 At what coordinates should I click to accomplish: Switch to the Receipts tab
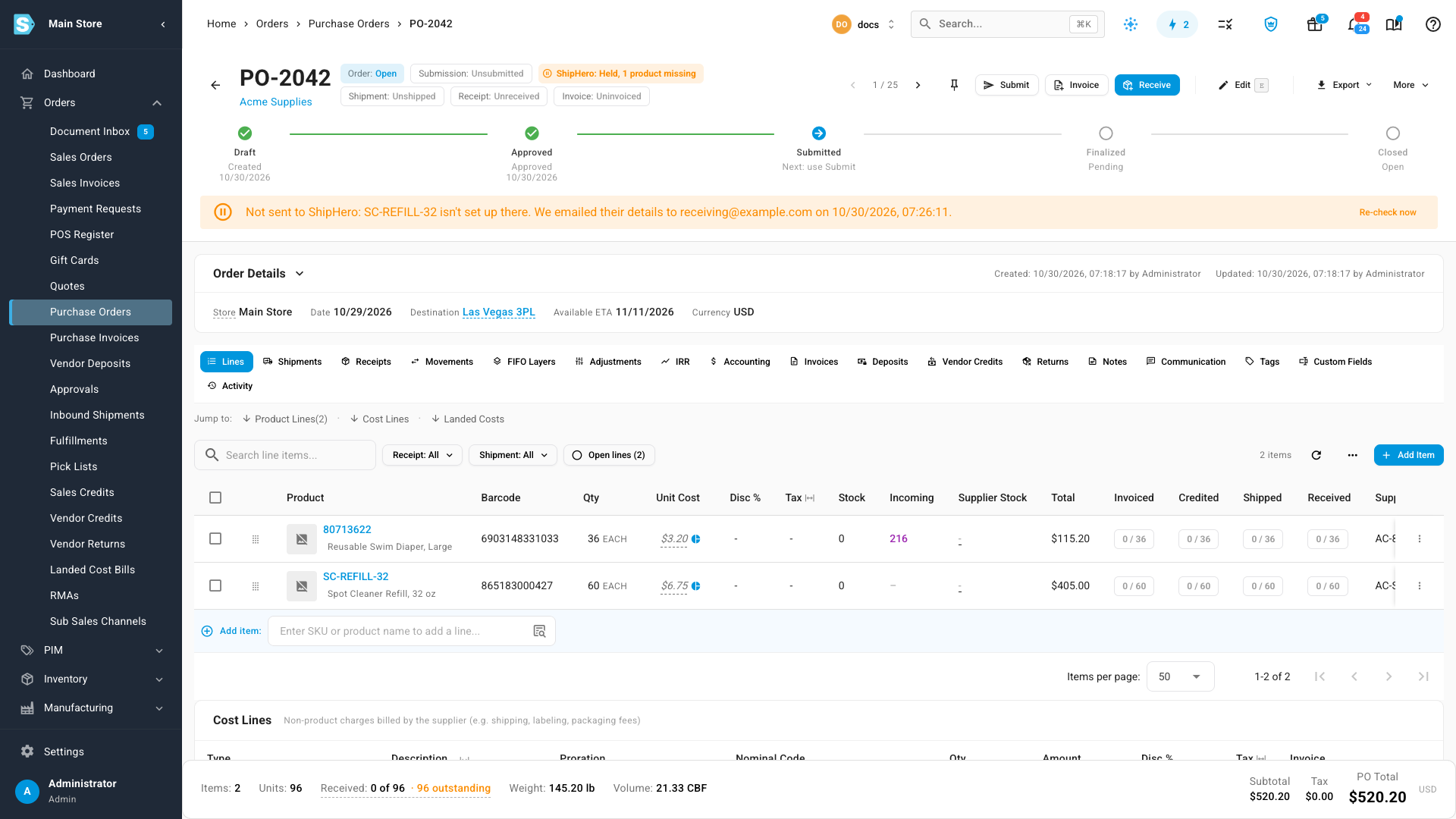pyautogui.click(x=366, y=362)
